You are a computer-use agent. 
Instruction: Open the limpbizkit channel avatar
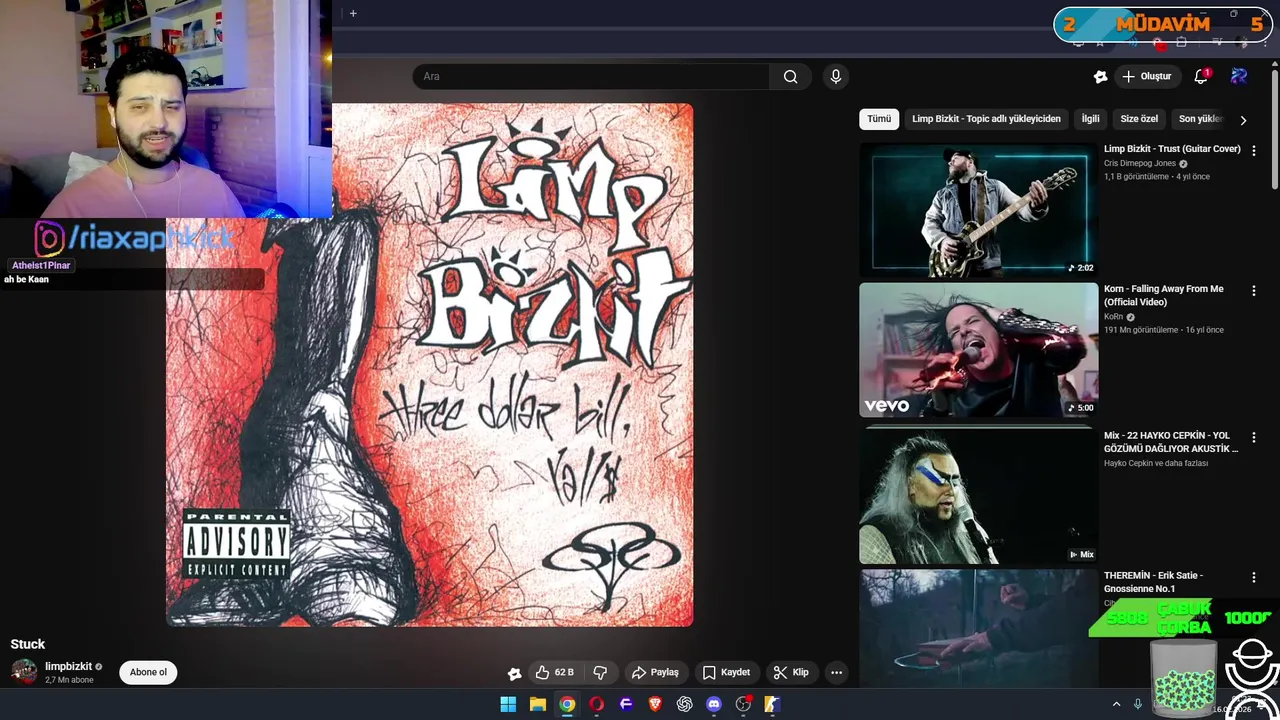[24, 672]
